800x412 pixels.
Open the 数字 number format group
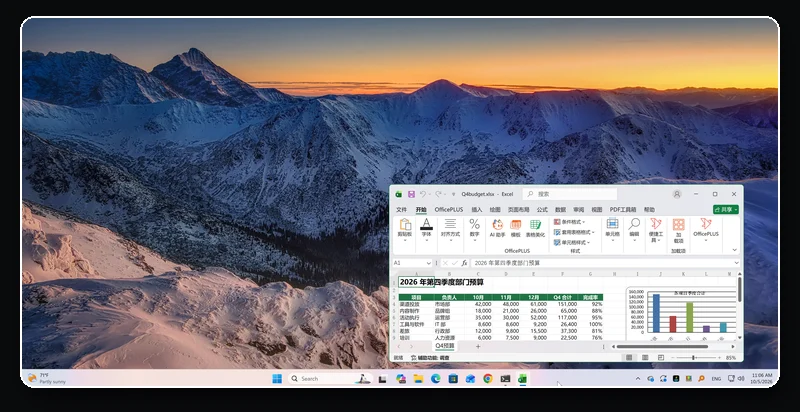[x=474, y=229]
